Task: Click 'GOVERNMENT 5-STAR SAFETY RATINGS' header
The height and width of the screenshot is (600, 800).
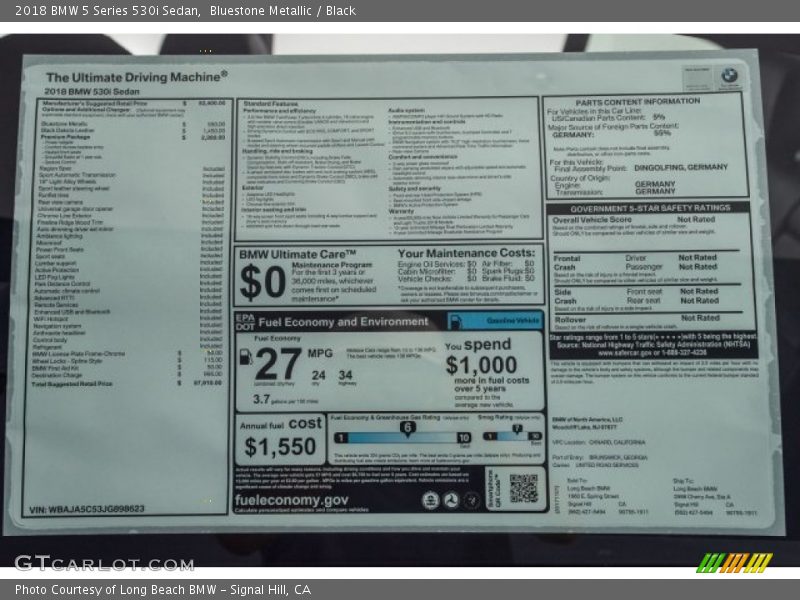Action: [x=650, y=208]
